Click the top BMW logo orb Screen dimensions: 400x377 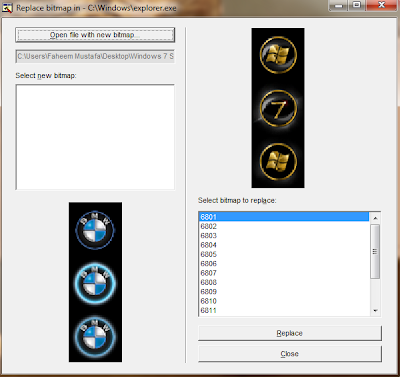[x=95, y=230]
